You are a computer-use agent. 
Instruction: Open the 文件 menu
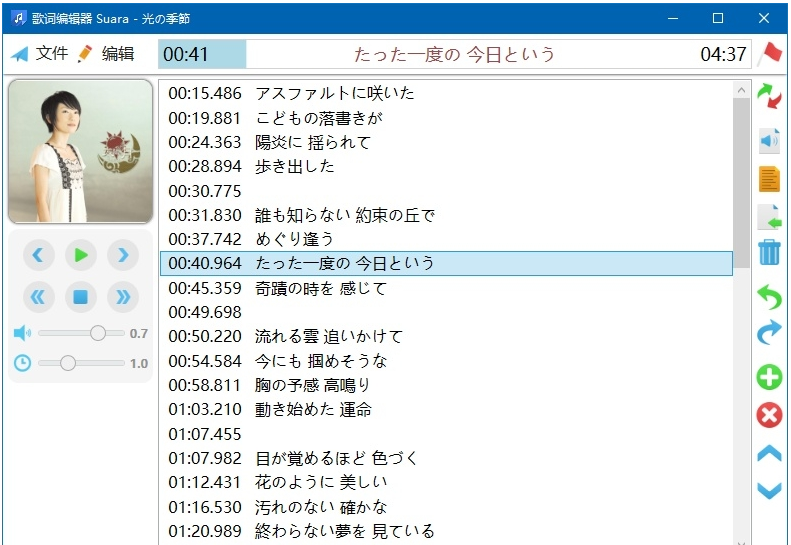(x=40, y=54)
